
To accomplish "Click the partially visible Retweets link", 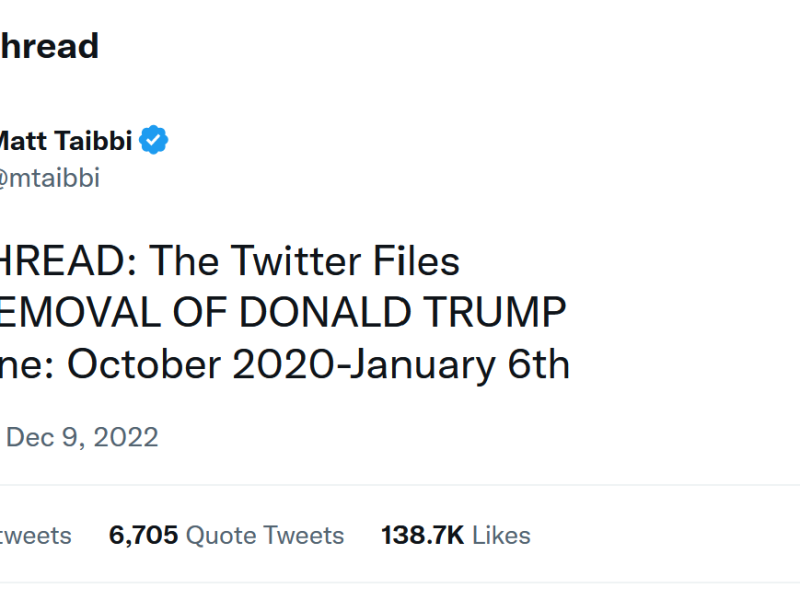I will click(x=36, y=535).
